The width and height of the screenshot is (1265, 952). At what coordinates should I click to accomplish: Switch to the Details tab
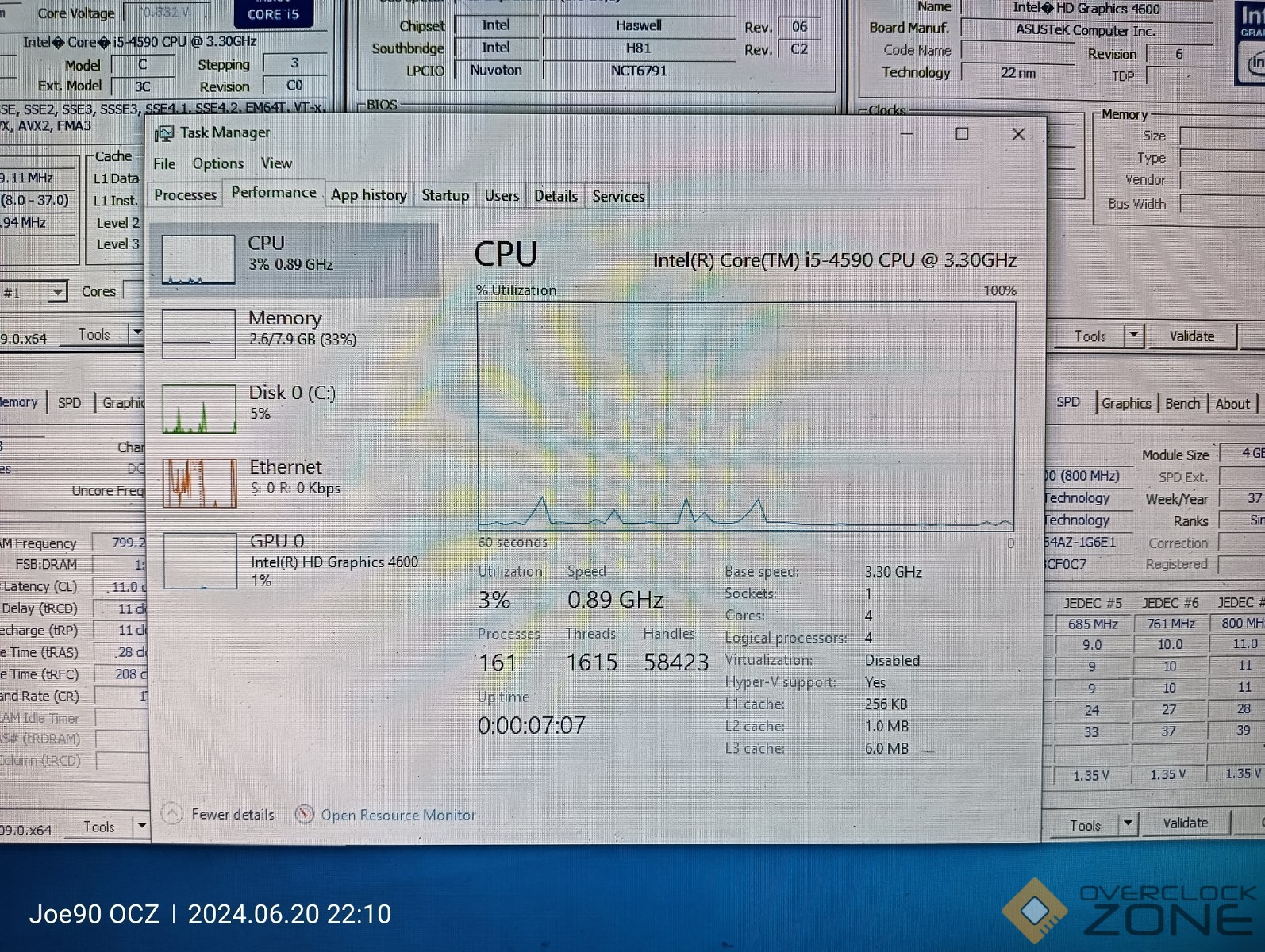(x=556, y=196)
